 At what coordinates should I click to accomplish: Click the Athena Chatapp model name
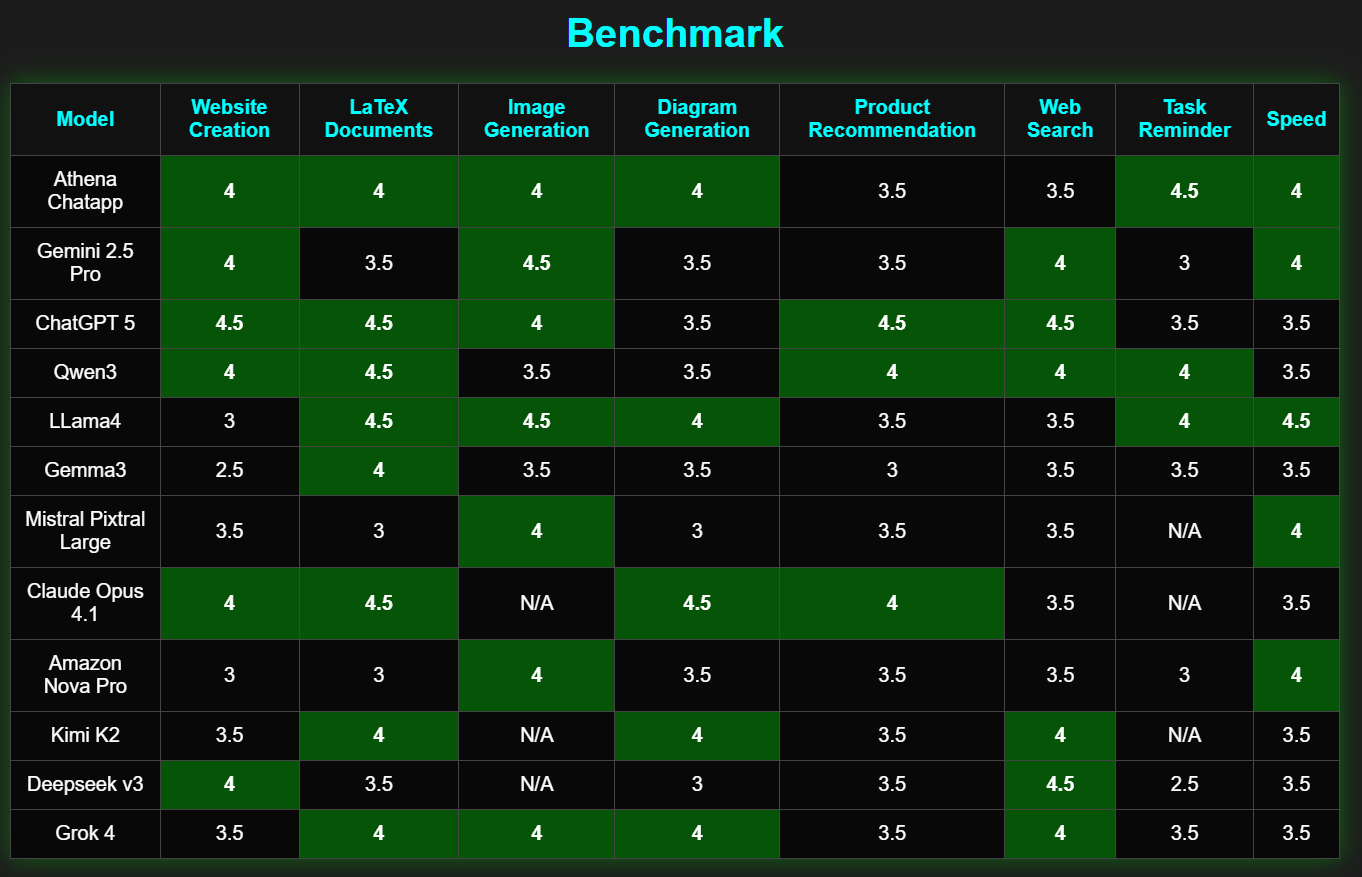(85, 191)
